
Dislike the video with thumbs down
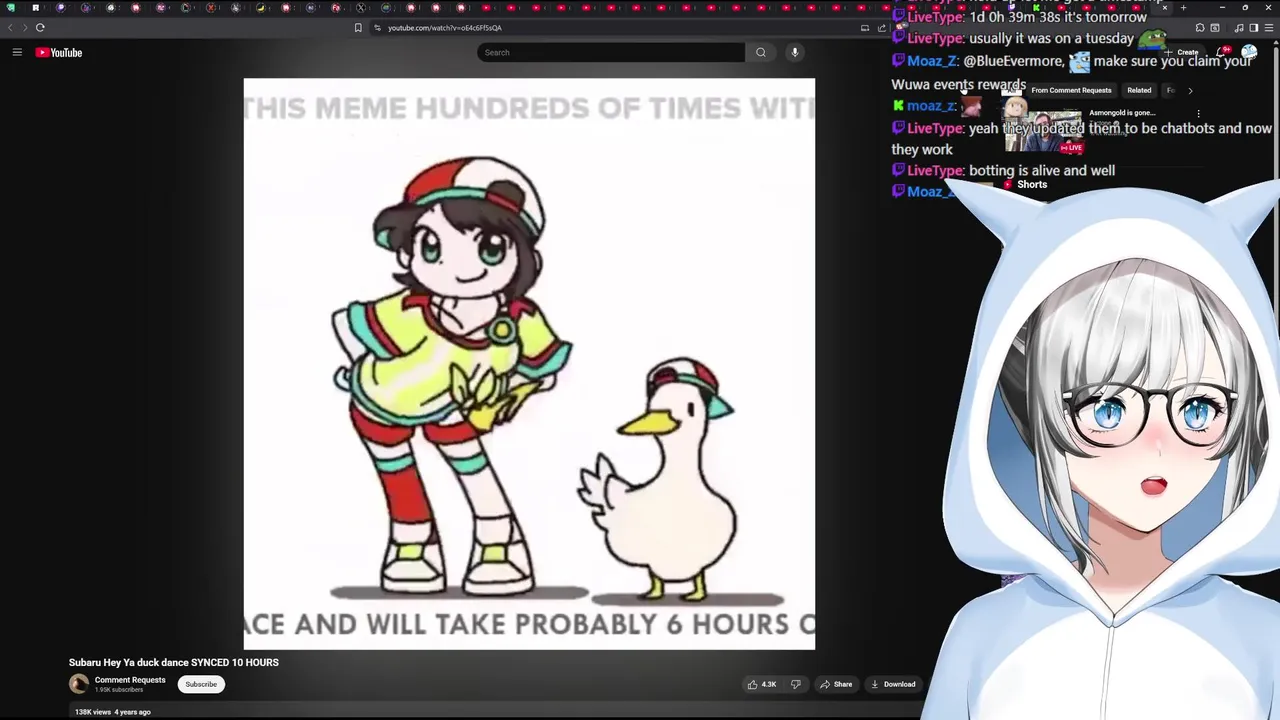click(x=796, y=684)
